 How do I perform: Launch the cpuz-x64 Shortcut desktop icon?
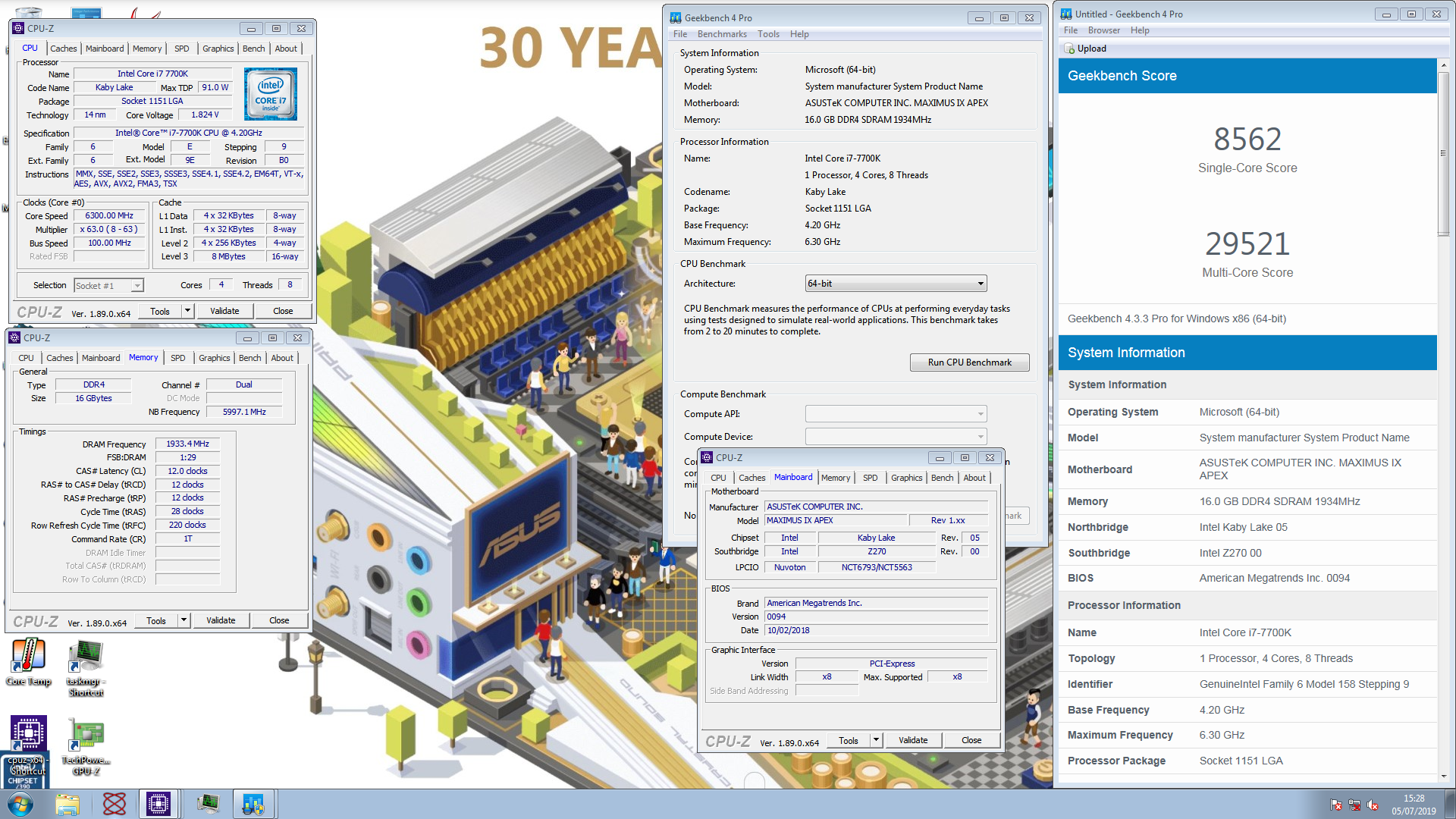tap(28, 747)
